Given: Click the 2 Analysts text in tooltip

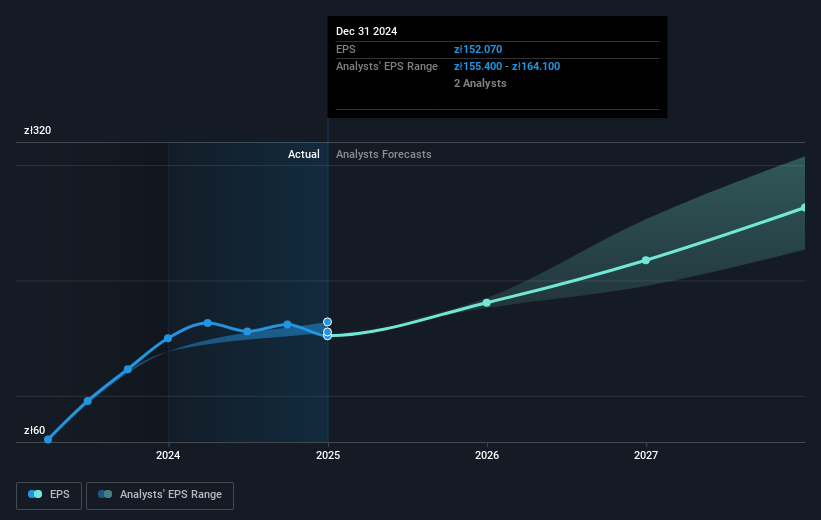Looking at the screenshot, I should pos(480,83).
